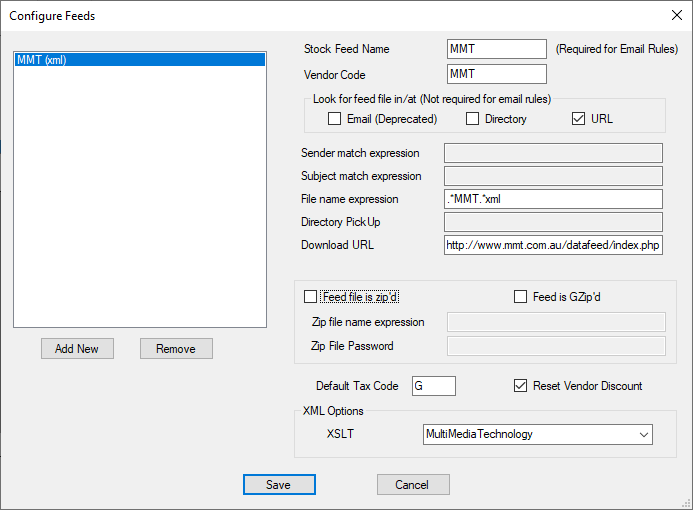
Task: Close the Configure Feeds dialog
Action: 675,15
